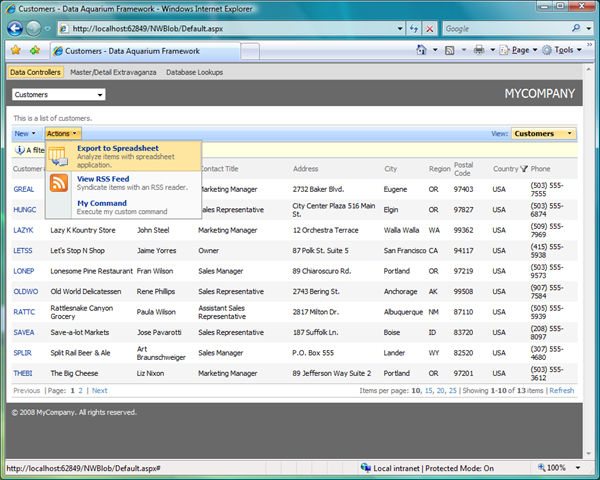600x480 pixels.
Task: Open the GREAL customer link
Action: pos(24,189)
